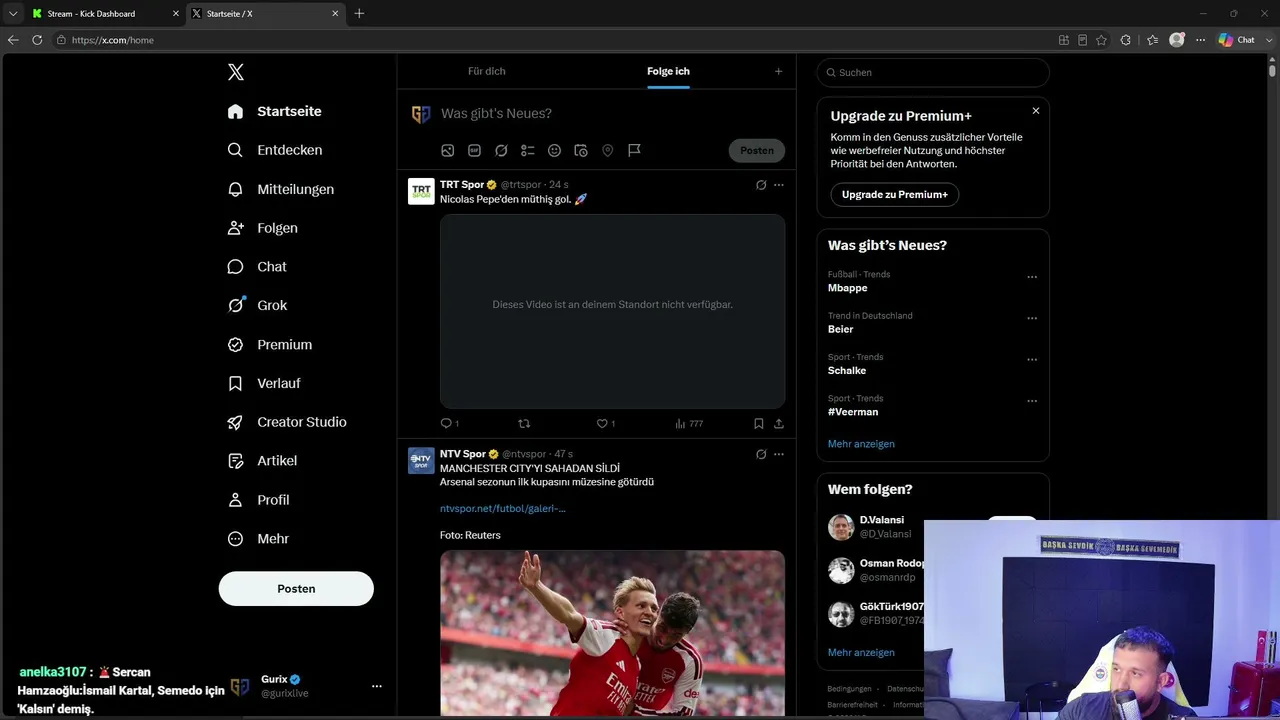This screenshot has height=720, width=1280.
Task: Share the TRT Spor post
Action: click(779, 424)
